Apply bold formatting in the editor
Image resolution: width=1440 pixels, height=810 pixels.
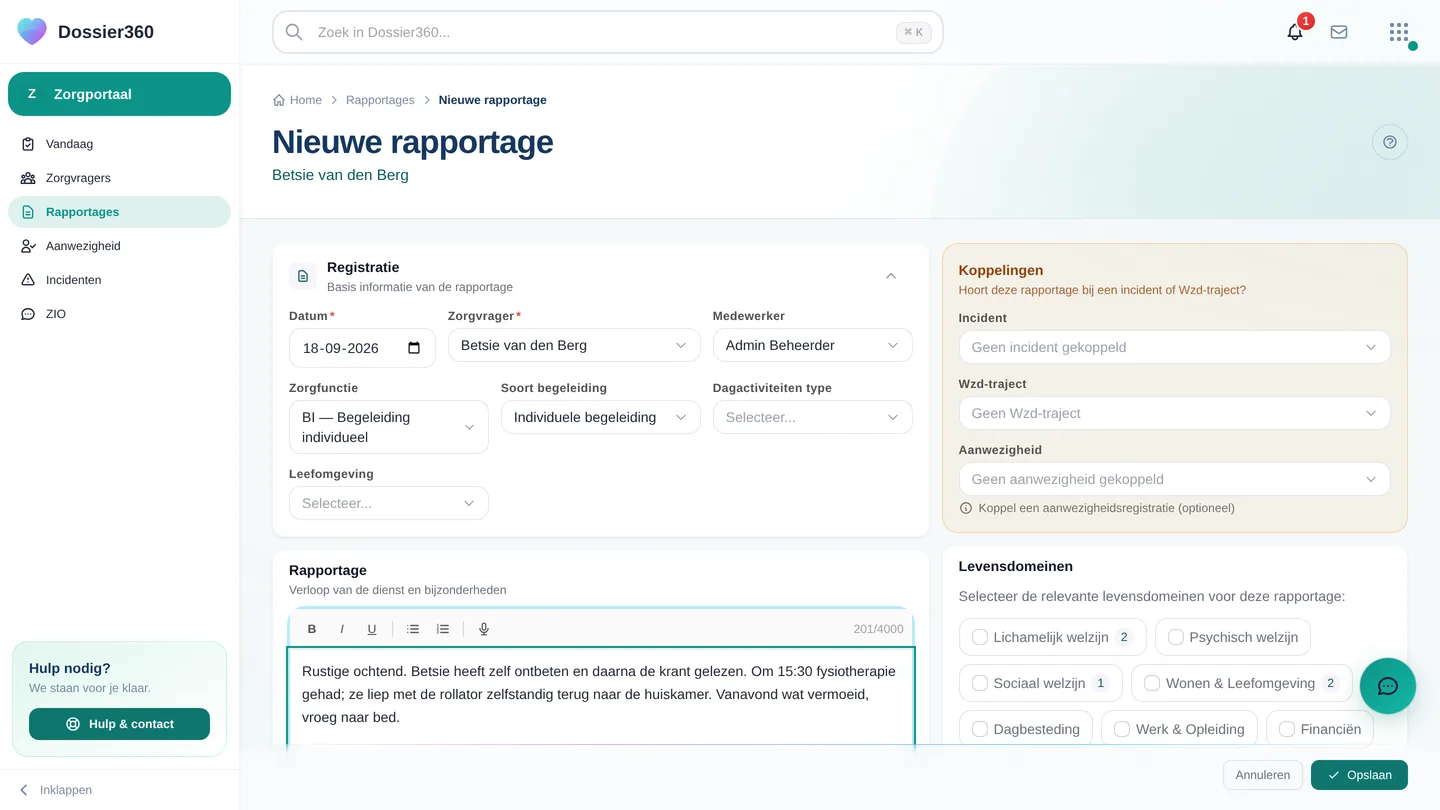tap(312, 629)
